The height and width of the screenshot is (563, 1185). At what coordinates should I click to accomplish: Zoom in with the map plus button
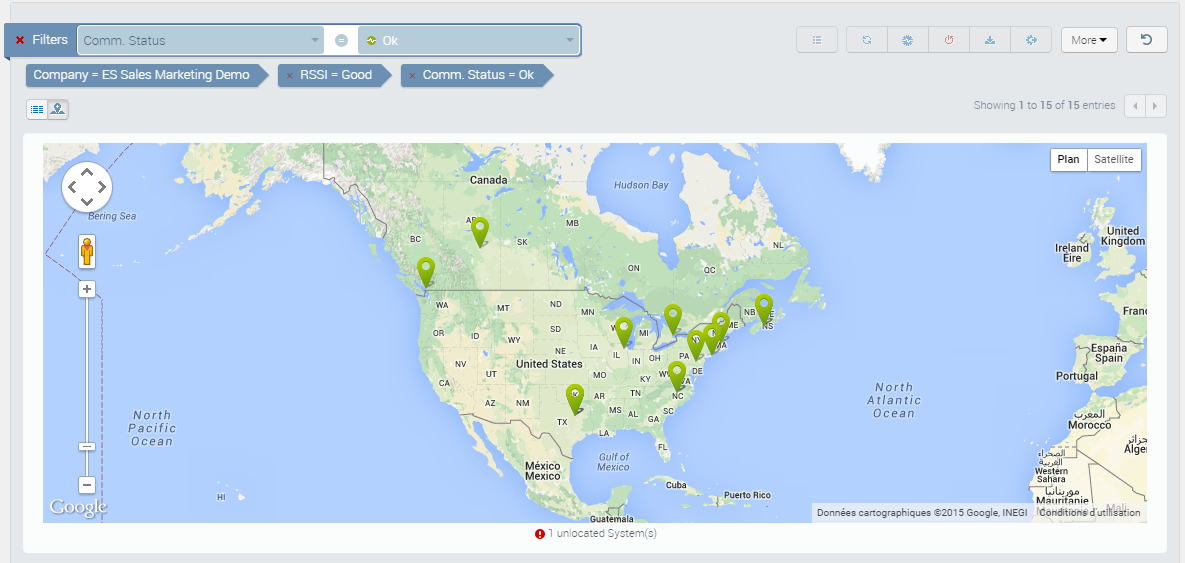[x=87, y=289]
